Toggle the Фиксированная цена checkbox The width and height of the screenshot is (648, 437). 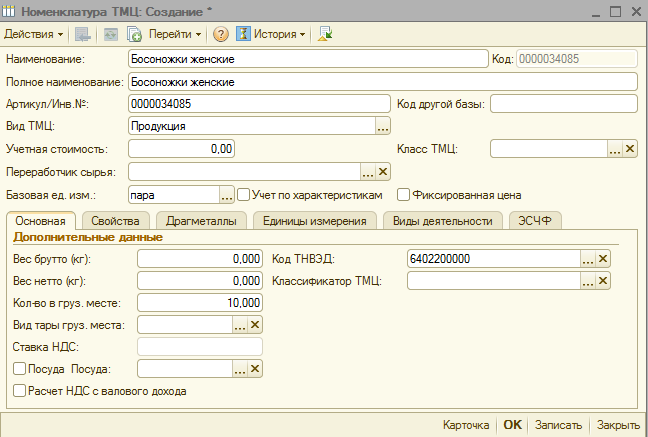(x=403, y=194)
